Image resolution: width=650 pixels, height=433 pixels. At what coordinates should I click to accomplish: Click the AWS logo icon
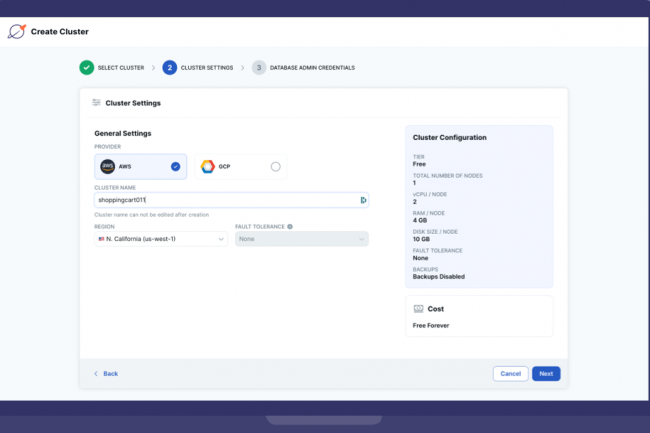[x=108, y=166]
